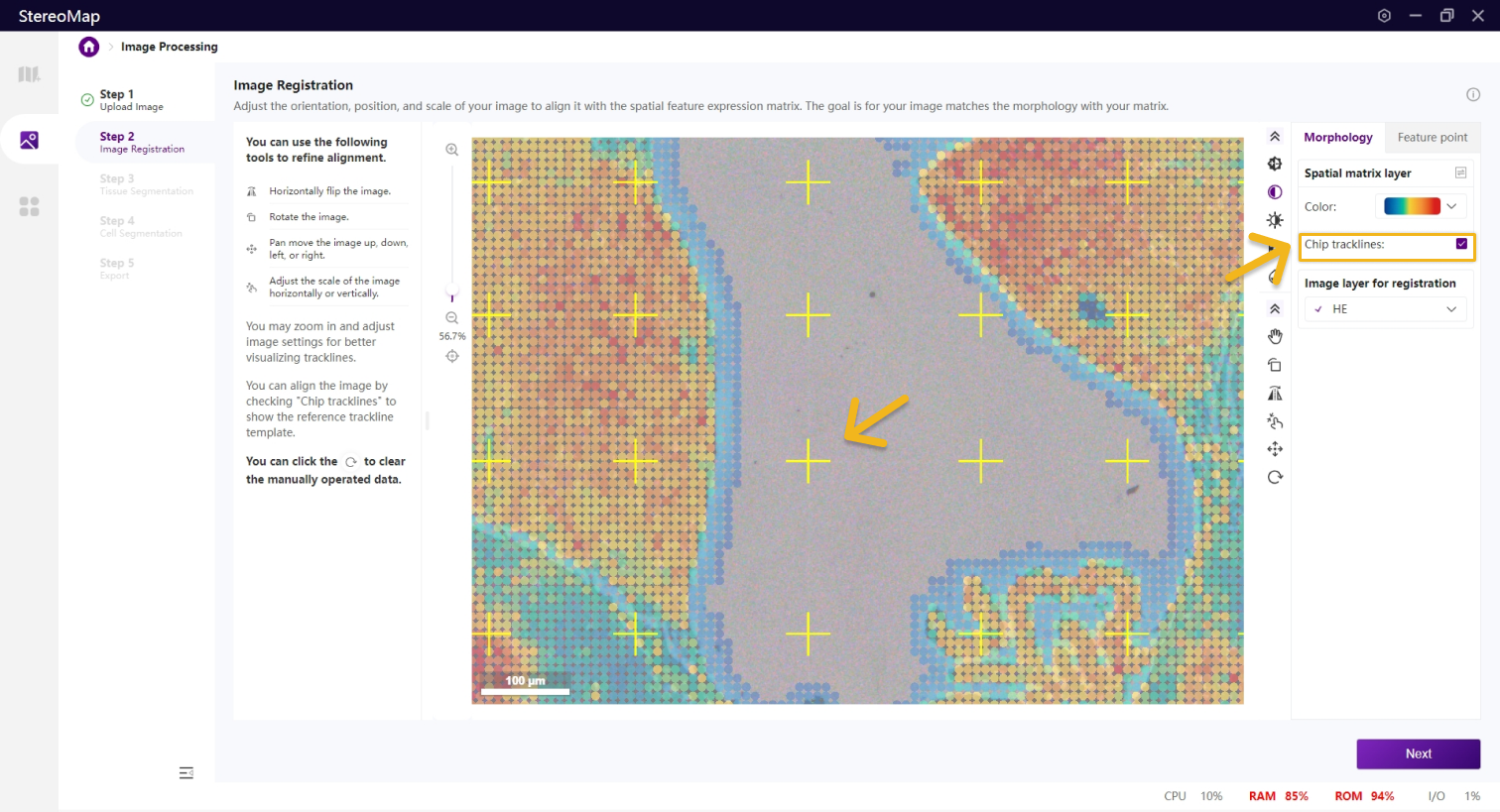Open the contrast adjustment tool
The width and height of the screenshot is (1500, 812).
pyautogui.click(x=1275, y=192)
